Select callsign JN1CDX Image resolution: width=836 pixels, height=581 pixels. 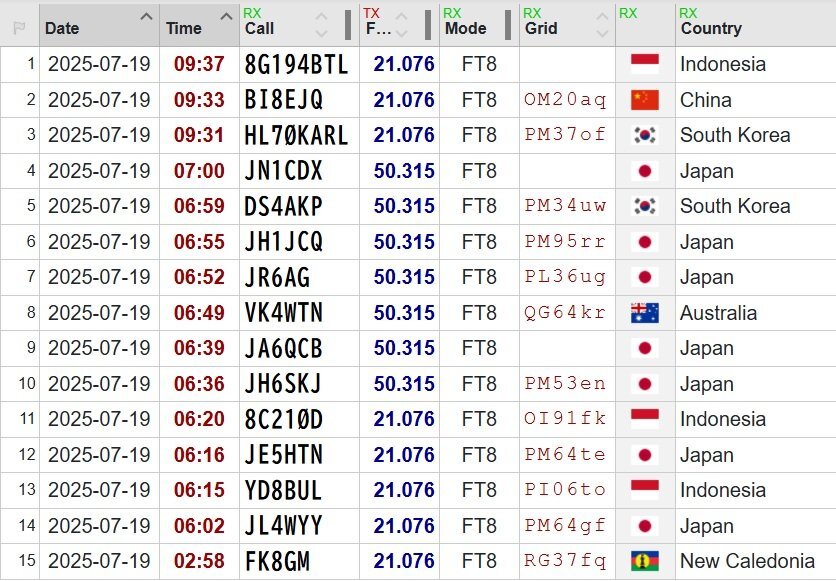pyautogui.click(x=284, y=171)
